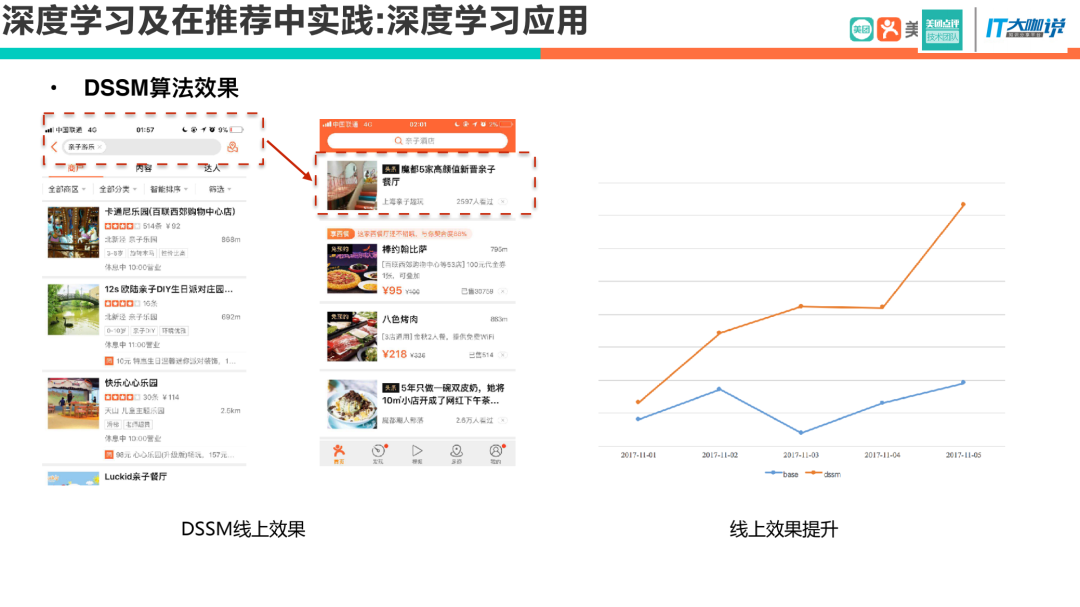Click the base blue legend entry
Screen dimensions: 1080x607
click(x=782, y=474)
